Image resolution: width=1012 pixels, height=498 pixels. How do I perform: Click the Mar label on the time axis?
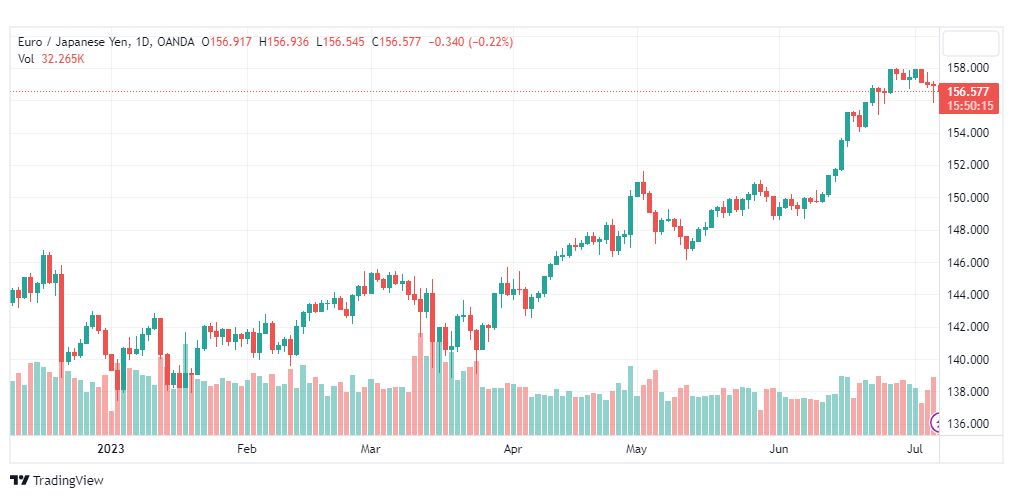click(x=370, y=449)
